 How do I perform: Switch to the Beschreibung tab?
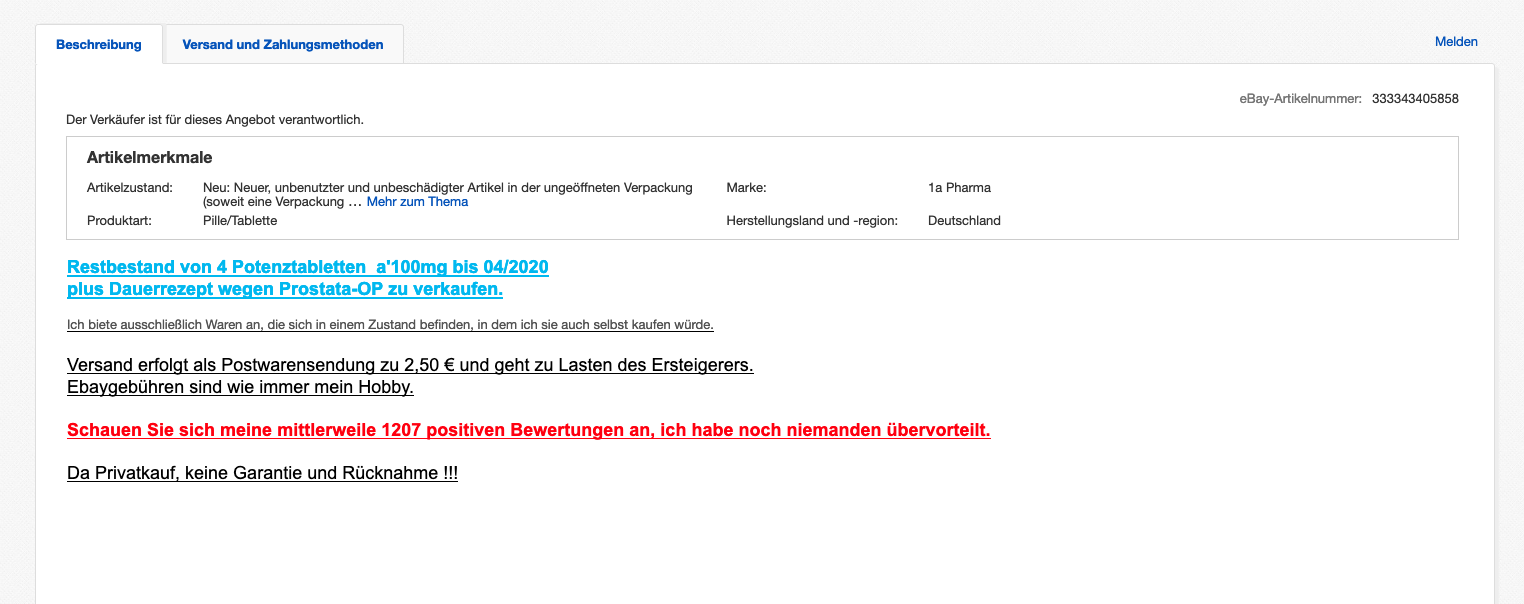(98, 45)
